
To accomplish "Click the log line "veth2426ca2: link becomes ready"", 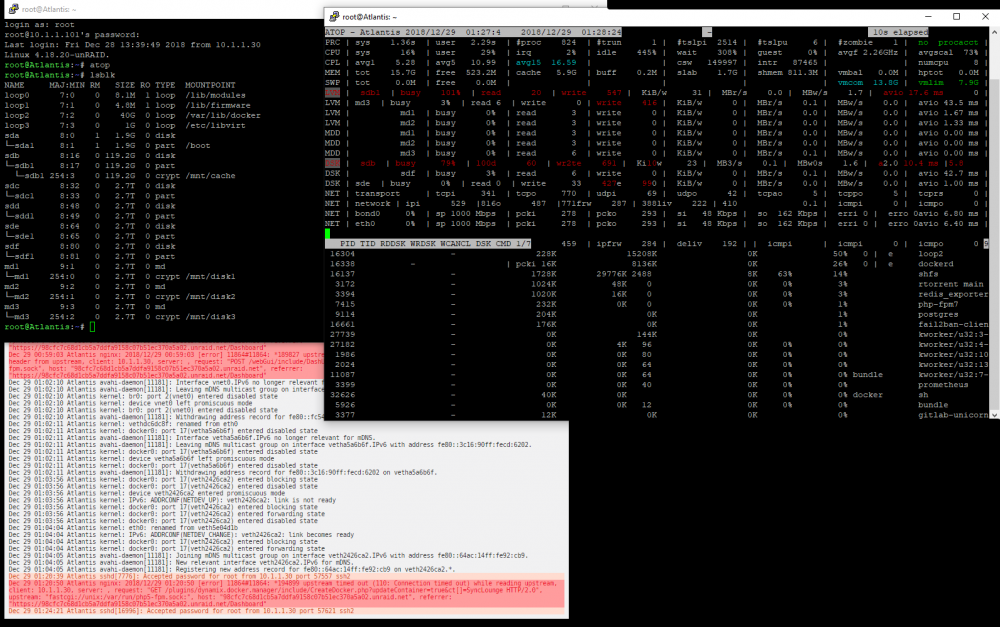I will [181, 535].
